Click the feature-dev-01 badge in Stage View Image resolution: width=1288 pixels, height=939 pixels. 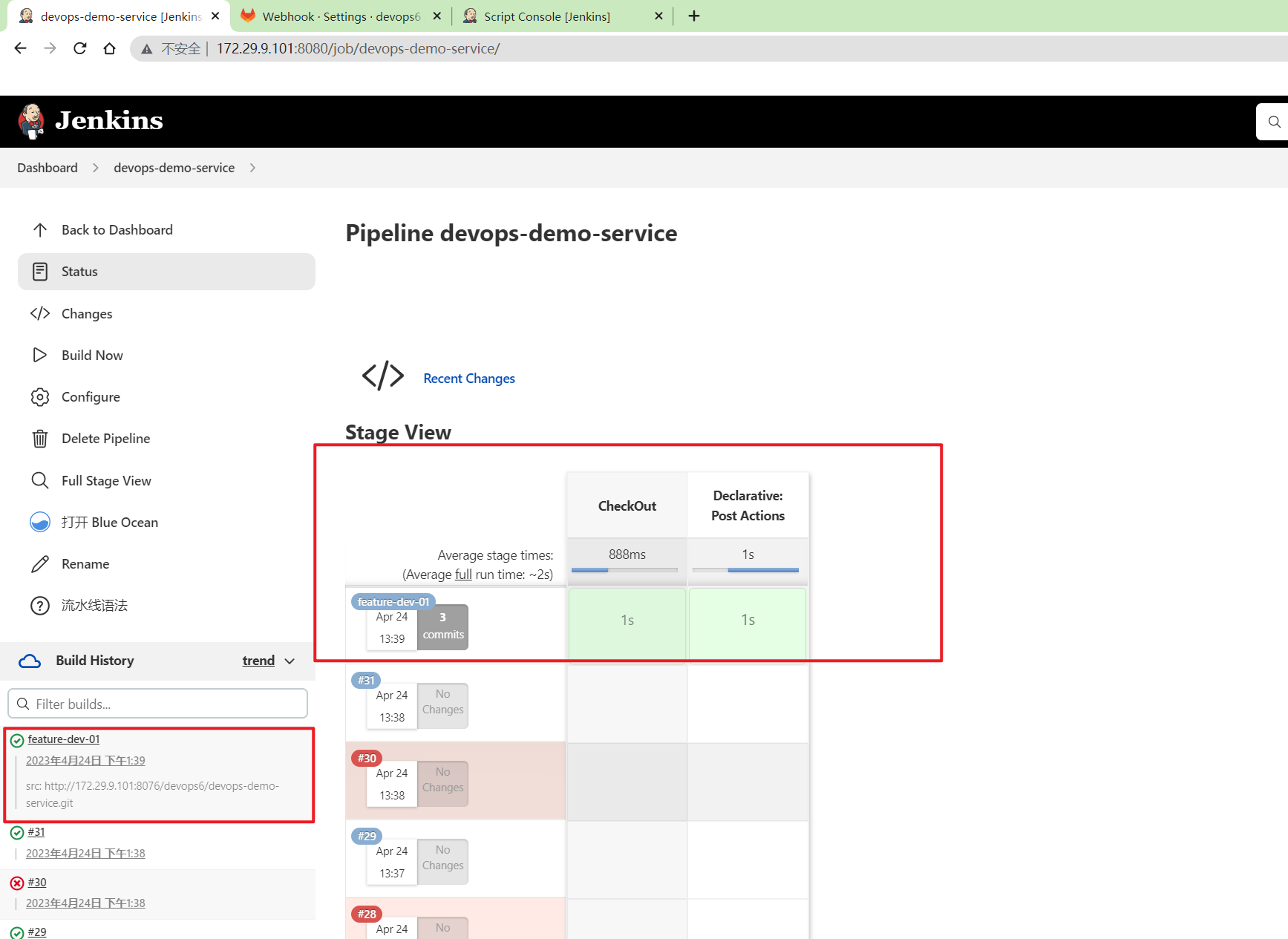tap(393, 602)
